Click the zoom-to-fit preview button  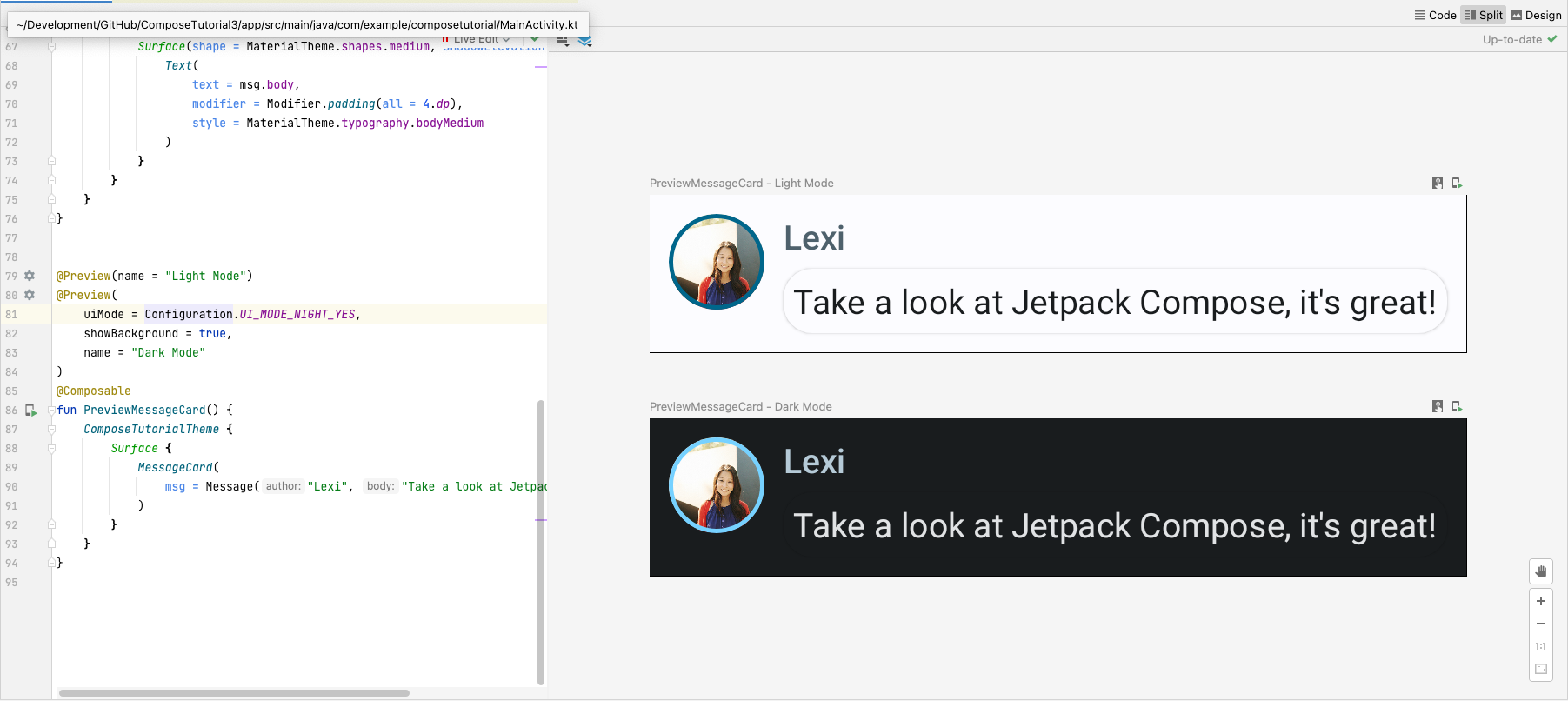tap(1541, 669)
